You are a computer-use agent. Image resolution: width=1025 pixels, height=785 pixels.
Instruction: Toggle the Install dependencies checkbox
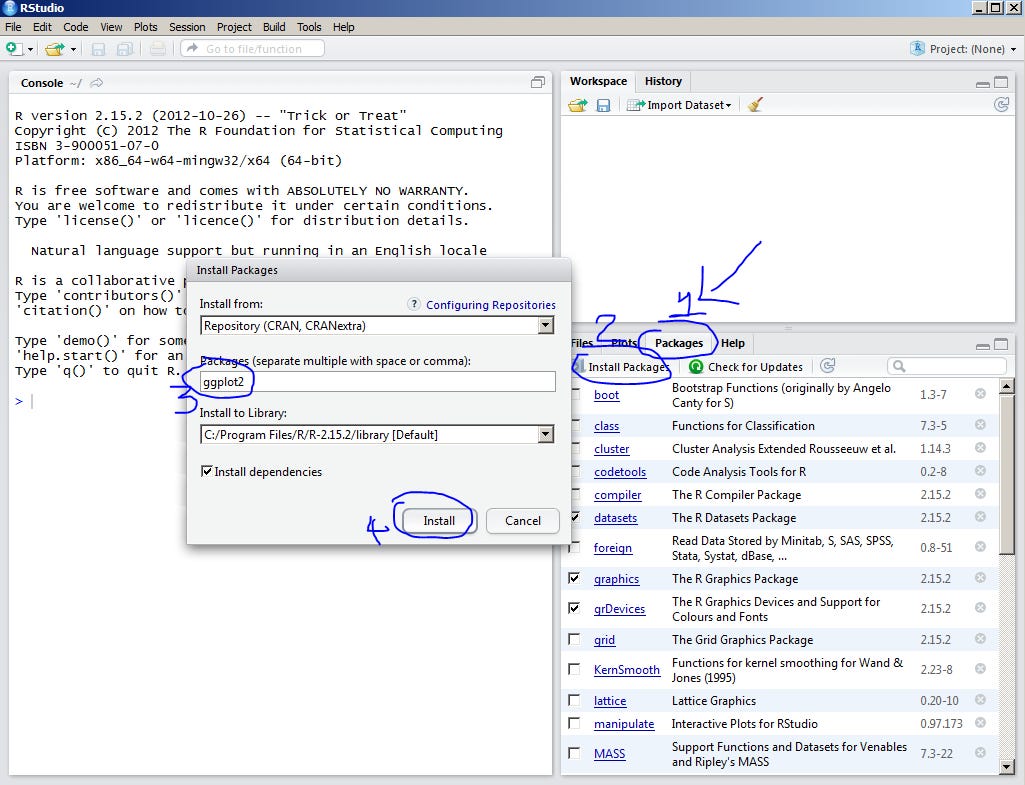[x=207, y=471]
